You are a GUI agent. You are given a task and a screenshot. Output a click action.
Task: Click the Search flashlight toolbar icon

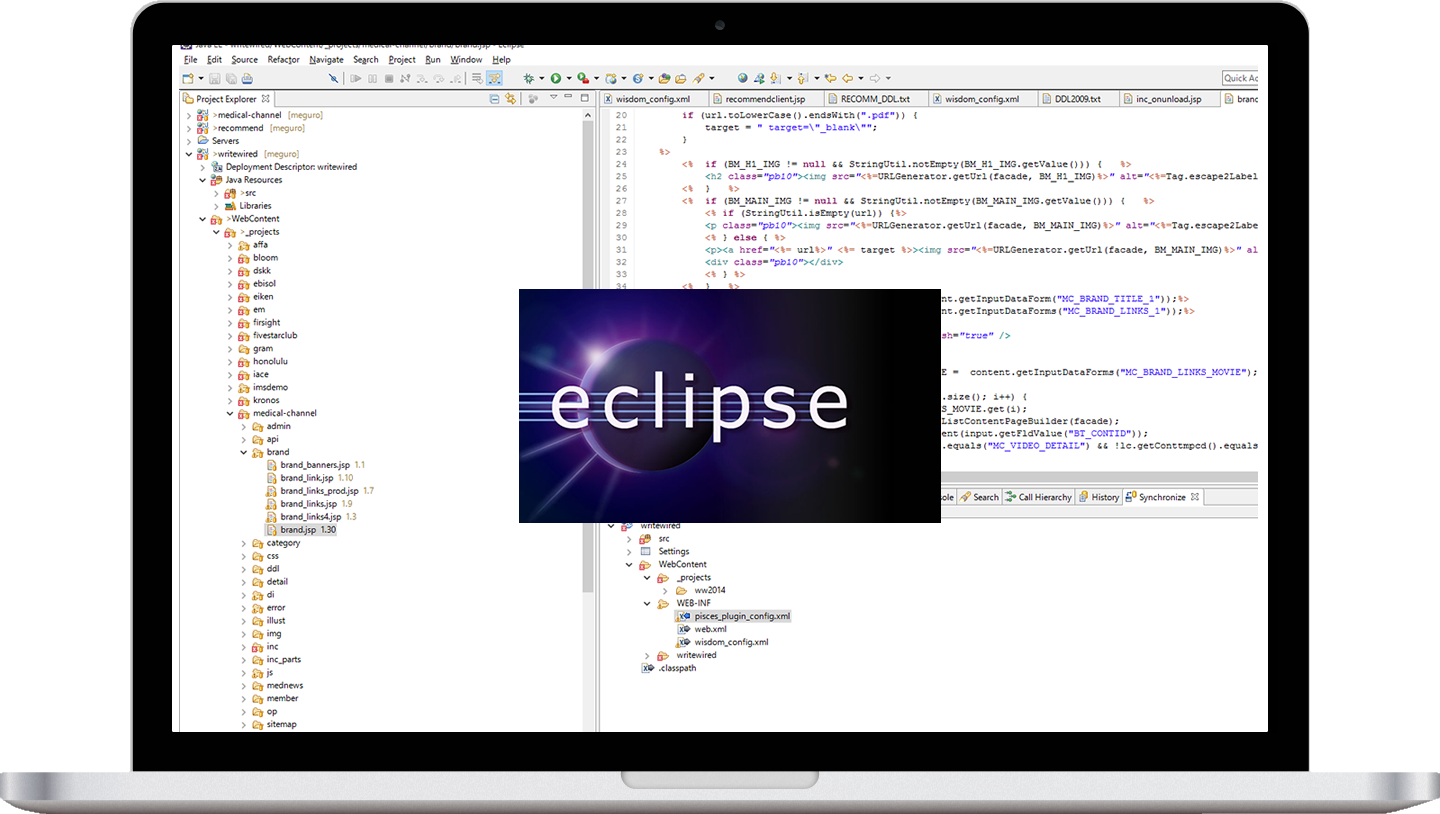coord(698,78)
